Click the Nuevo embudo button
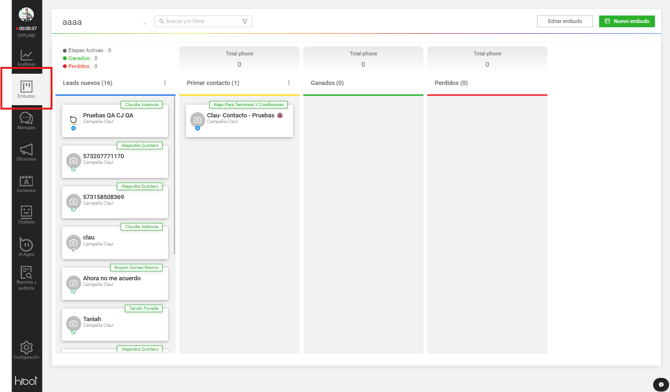 [x=626, y=21]
